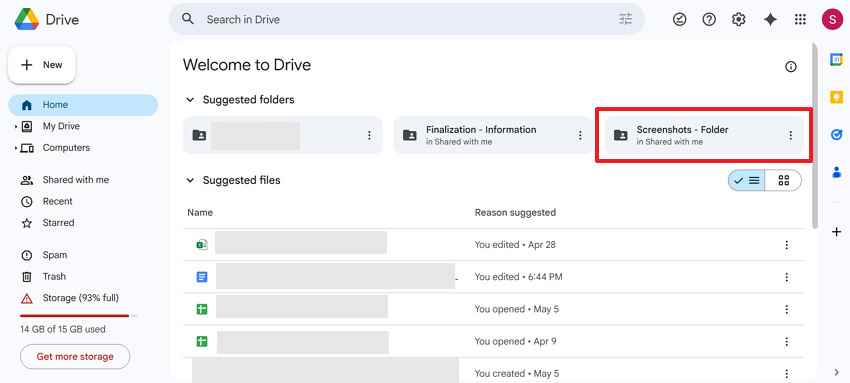Open advanced search filter options

click(x=626, y=20)
